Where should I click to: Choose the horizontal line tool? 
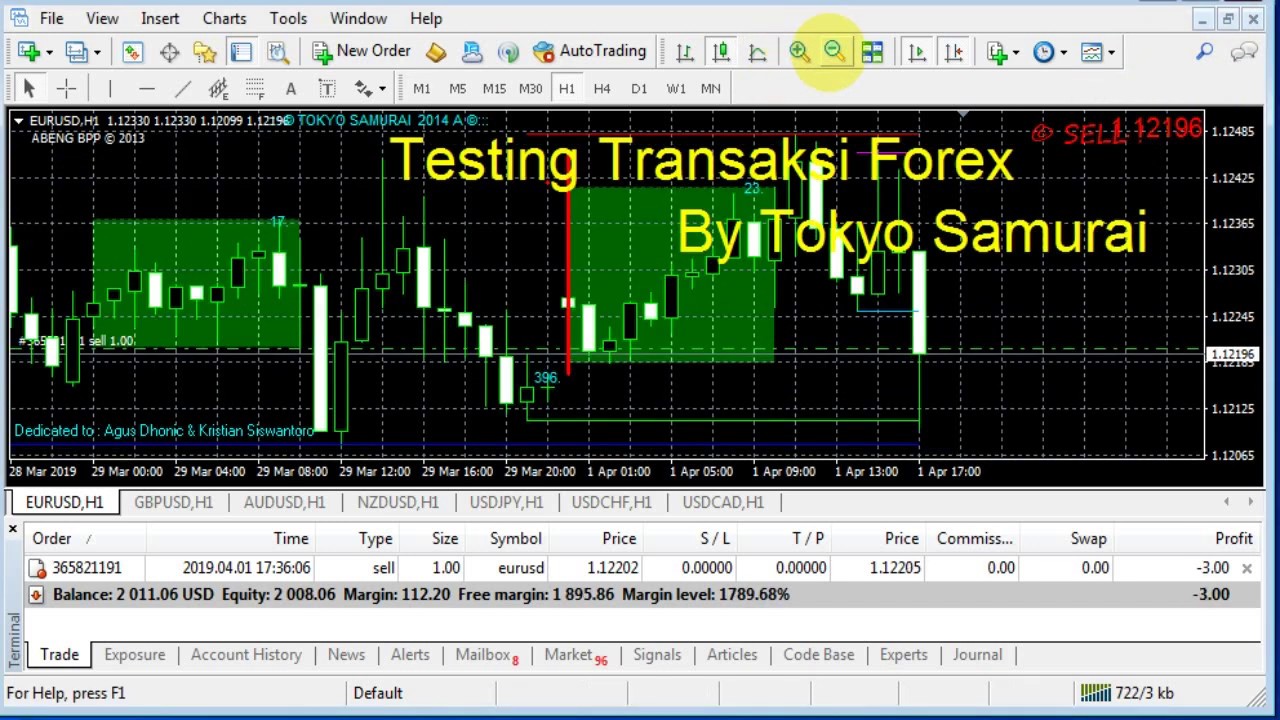pyautogui.click(x=146, y=88)
